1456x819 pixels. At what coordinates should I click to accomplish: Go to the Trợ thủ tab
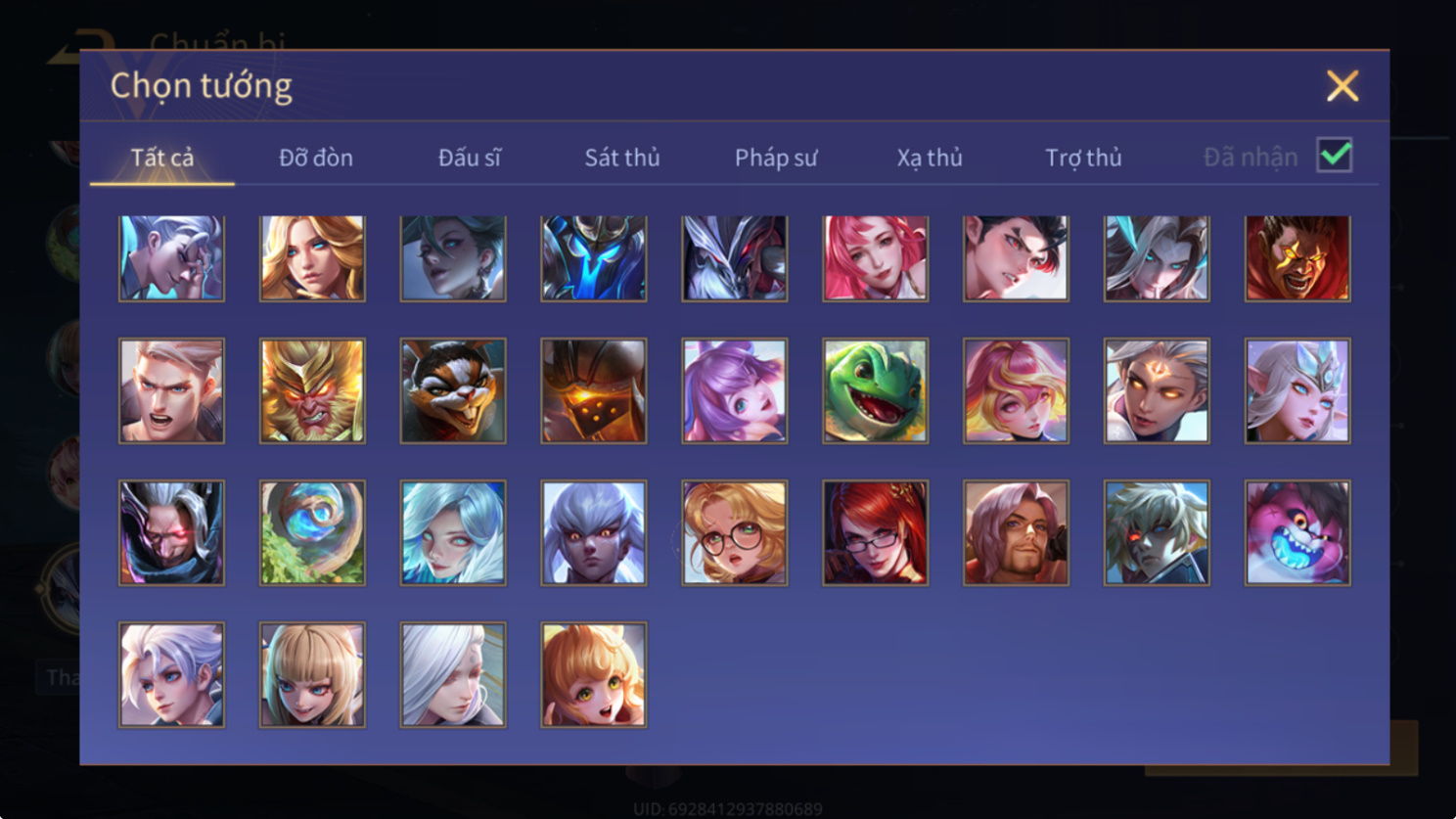pyautogui.click(x=1083, y=158)
